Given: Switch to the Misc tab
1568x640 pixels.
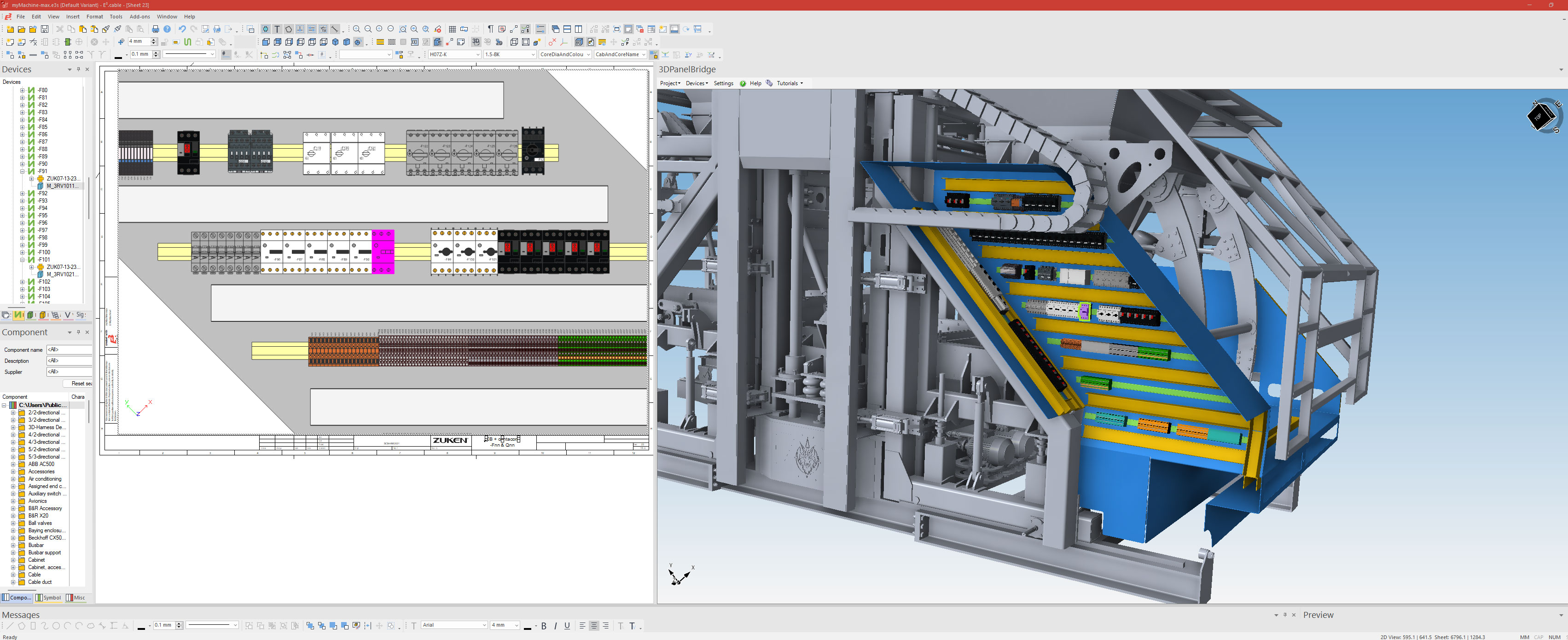Looking at the screenshot, I should coord(76,597).
